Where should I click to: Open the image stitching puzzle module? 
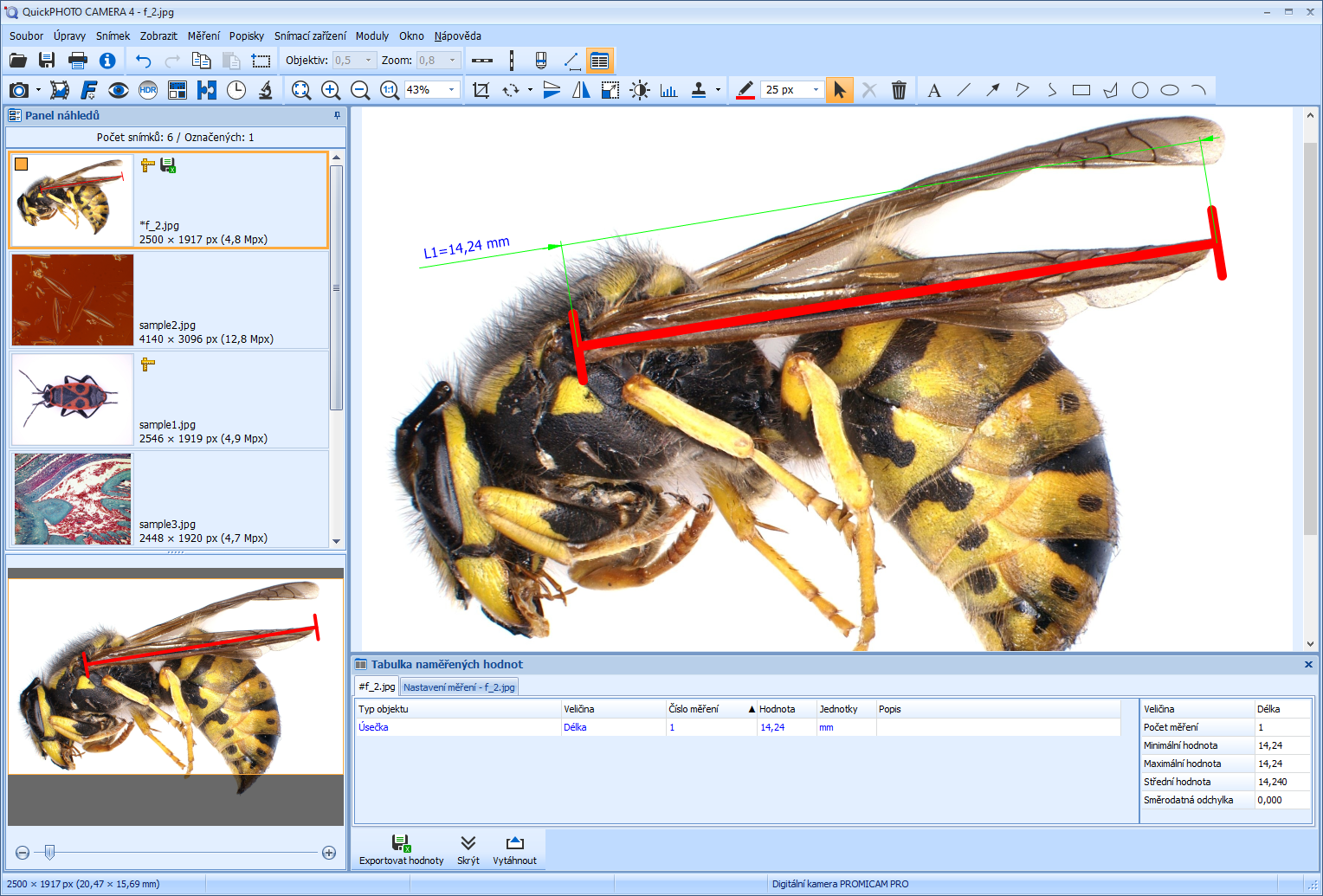(x=207, y=90)
